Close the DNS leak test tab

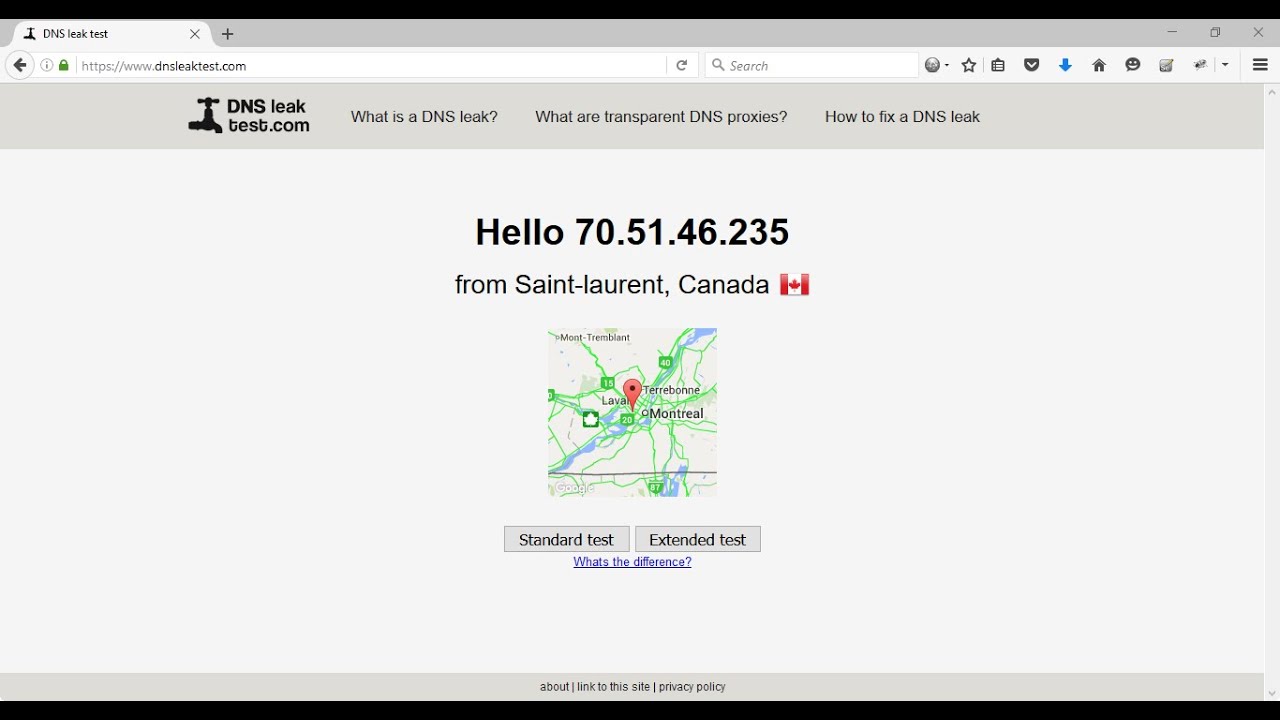[x=195, y=34]
